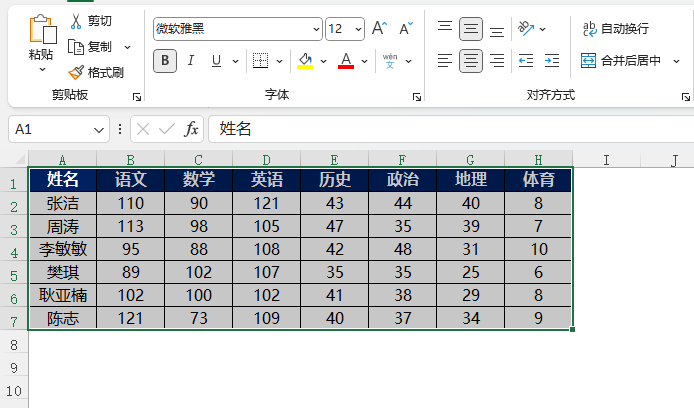Click the cancel entry X icon

[143, 129]
